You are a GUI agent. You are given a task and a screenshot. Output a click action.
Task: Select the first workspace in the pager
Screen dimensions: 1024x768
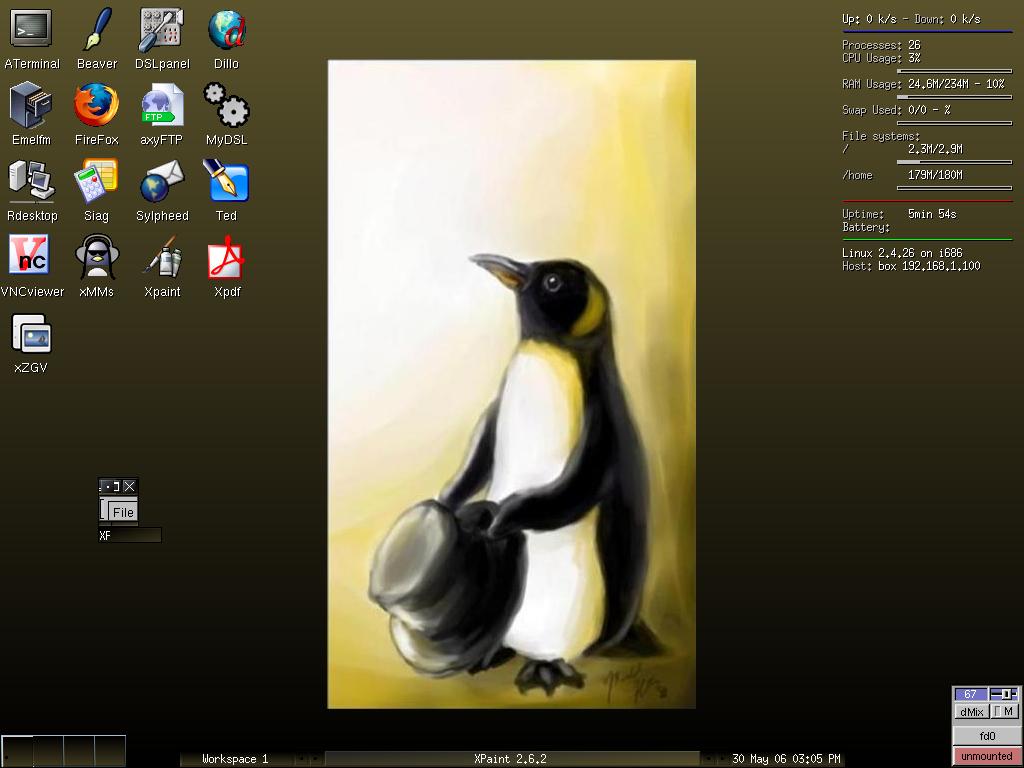(x=17, y=750)
